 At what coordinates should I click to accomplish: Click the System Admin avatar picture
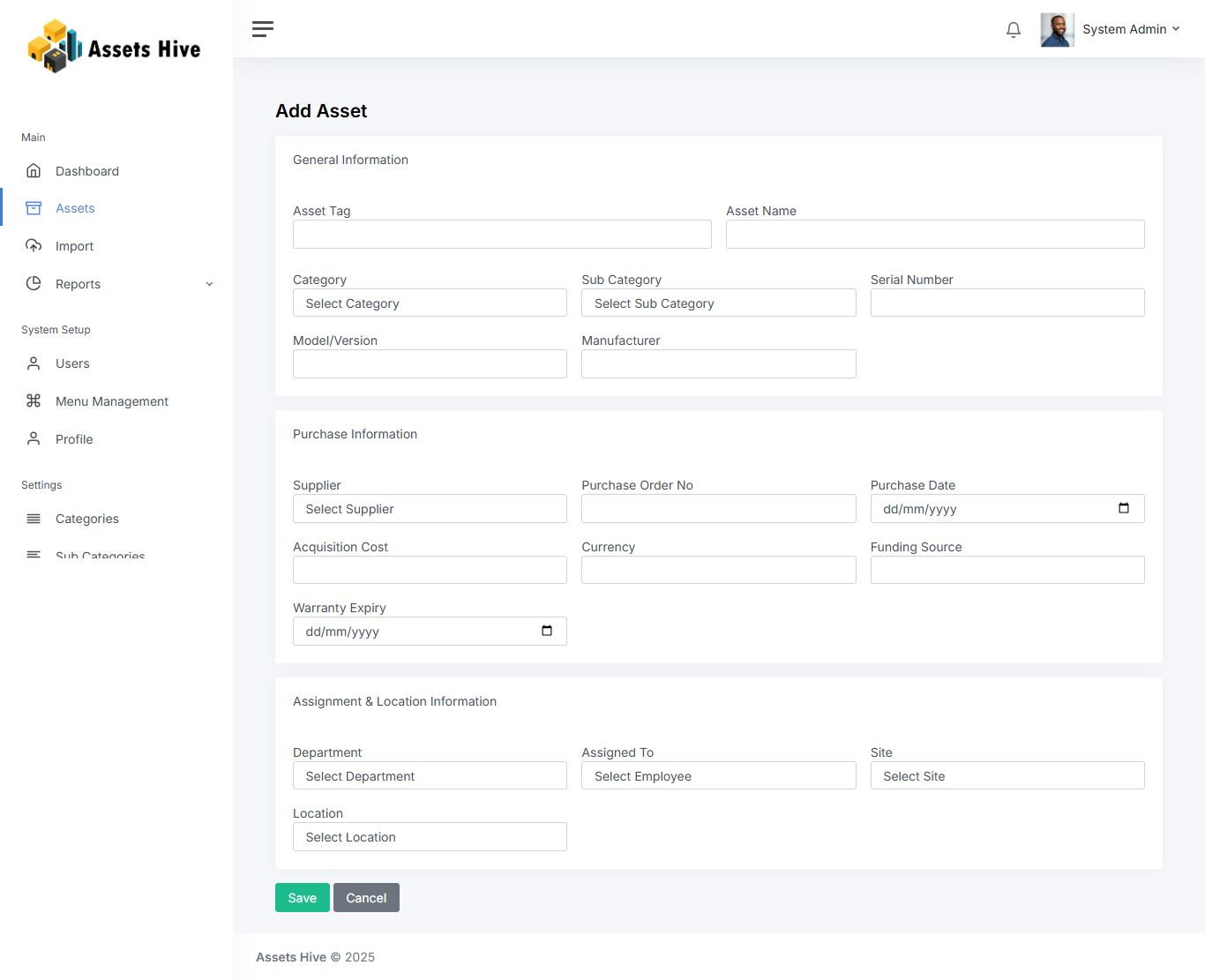(1056, 30)
